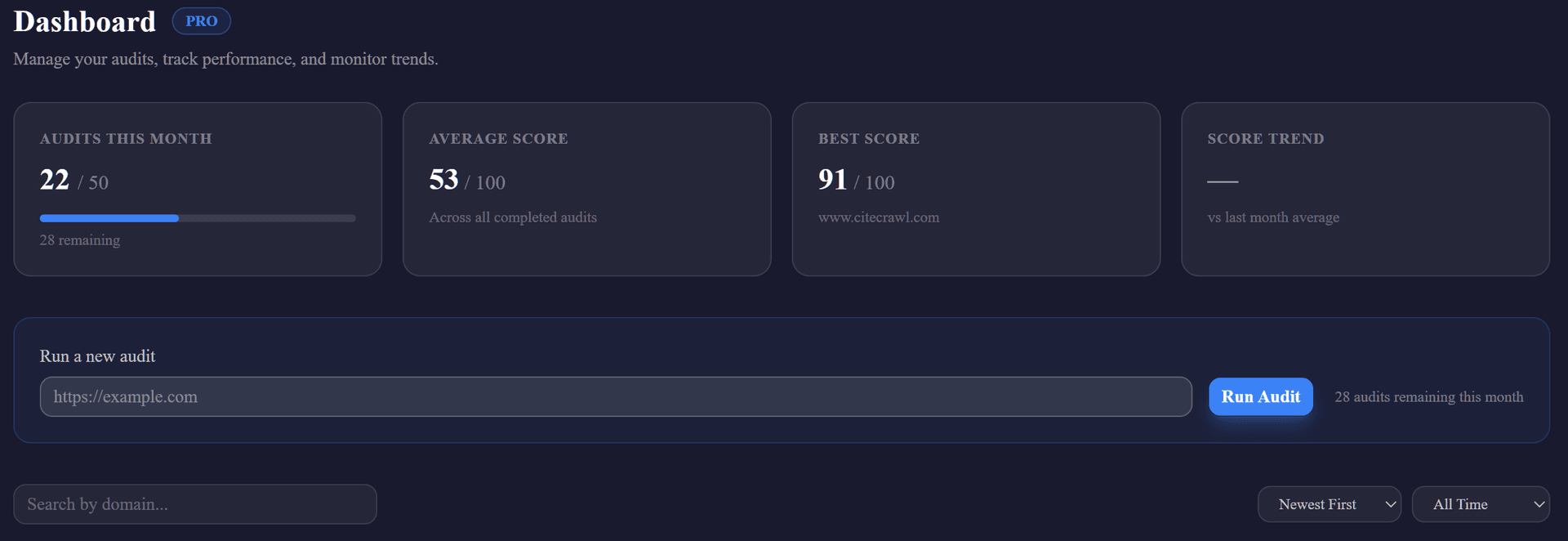This screenshot has width=1568, height=541.
Task: Click the Run Audit button
Action: (x=1260, y=396)
